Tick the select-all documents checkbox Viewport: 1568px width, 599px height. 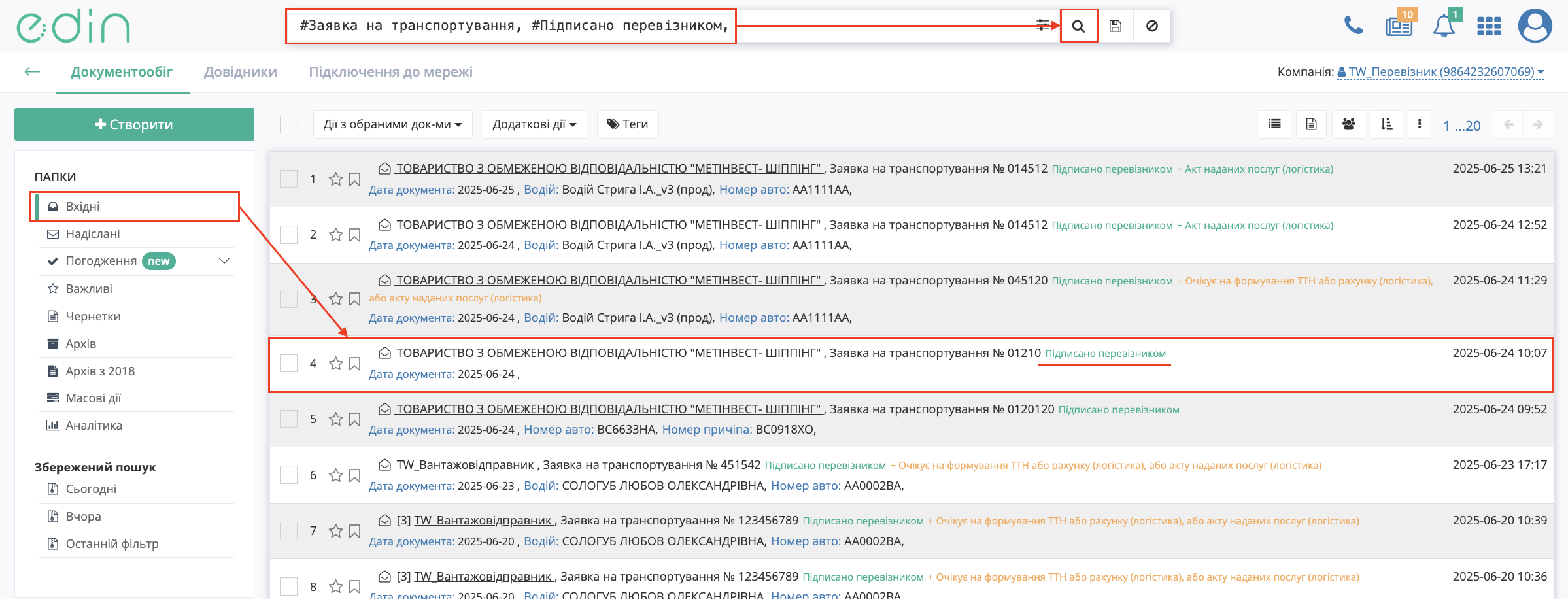pos(289,124)
